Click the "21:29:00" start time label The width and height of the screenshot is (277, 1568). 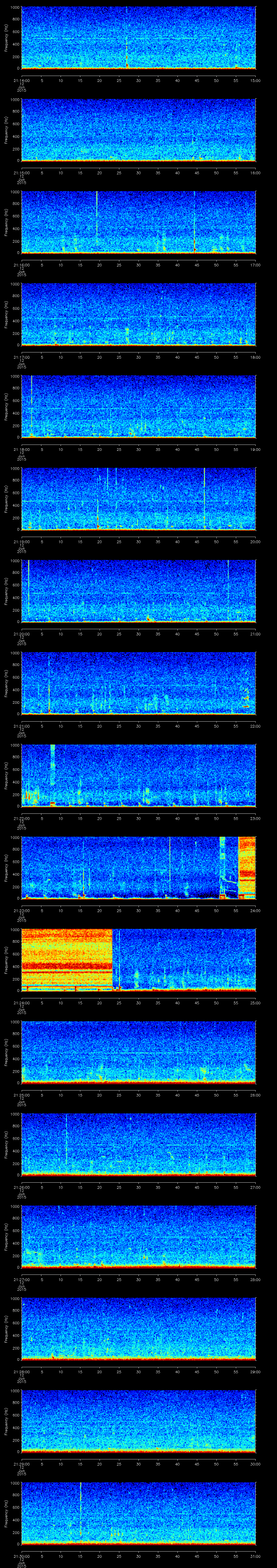tap(21, 1464)
